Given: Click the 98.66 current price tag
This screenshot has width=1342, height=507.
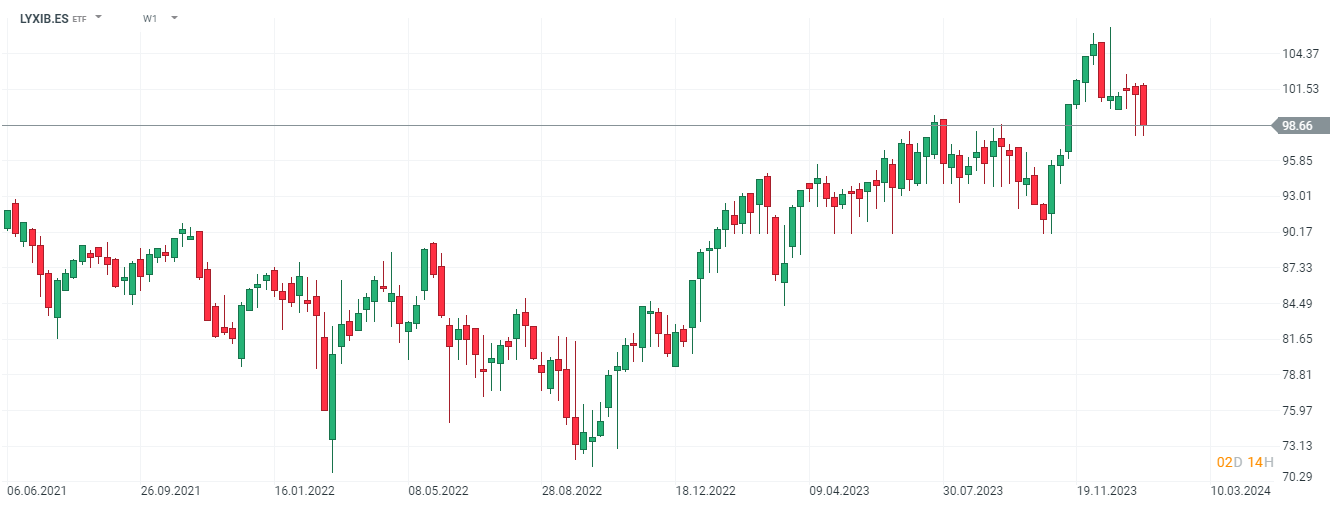Looking at the screenshot, I should (x=1298, y=126).
